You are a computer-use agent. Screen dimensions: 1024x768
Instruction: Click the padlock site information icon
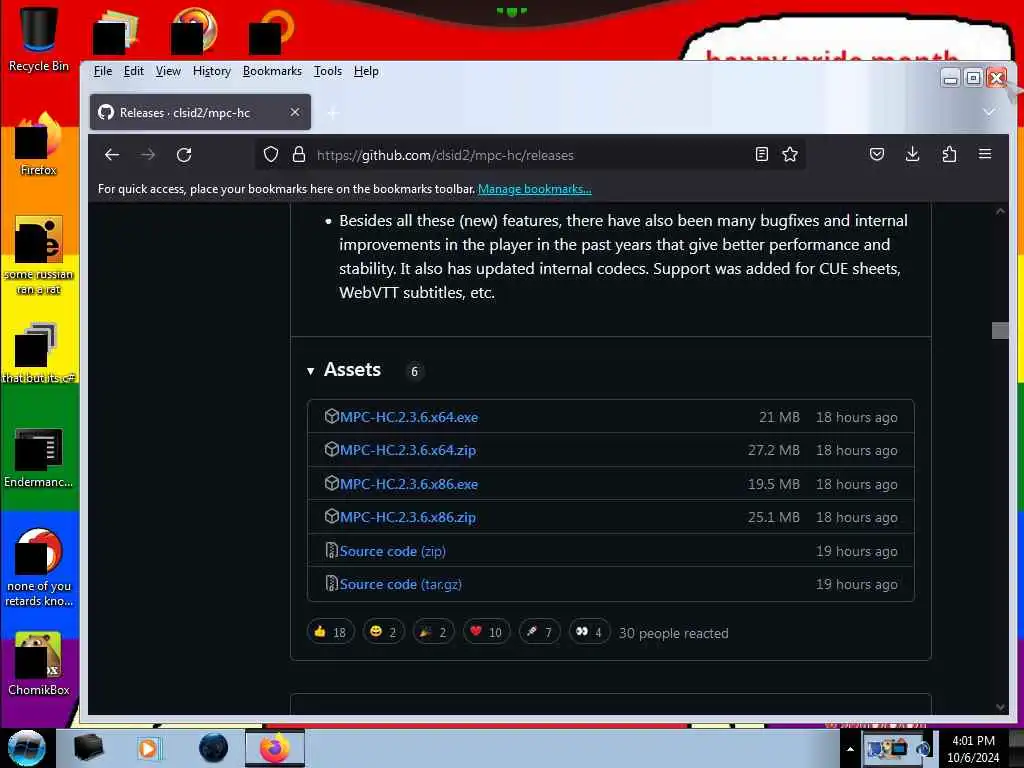point(298,155)
